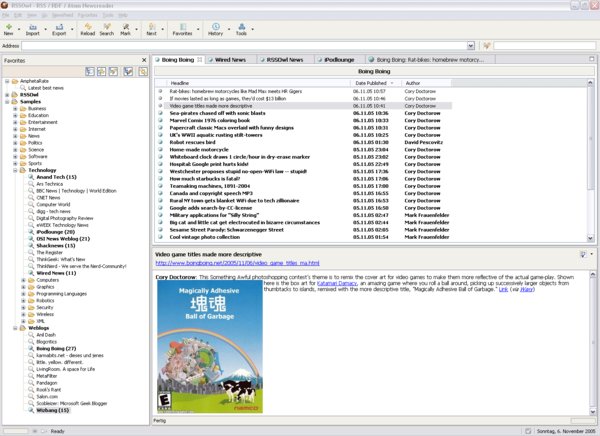Screen dimensions: 600x436
Task: Open dropdown arrow next to Mark
Action: [137, 29]
